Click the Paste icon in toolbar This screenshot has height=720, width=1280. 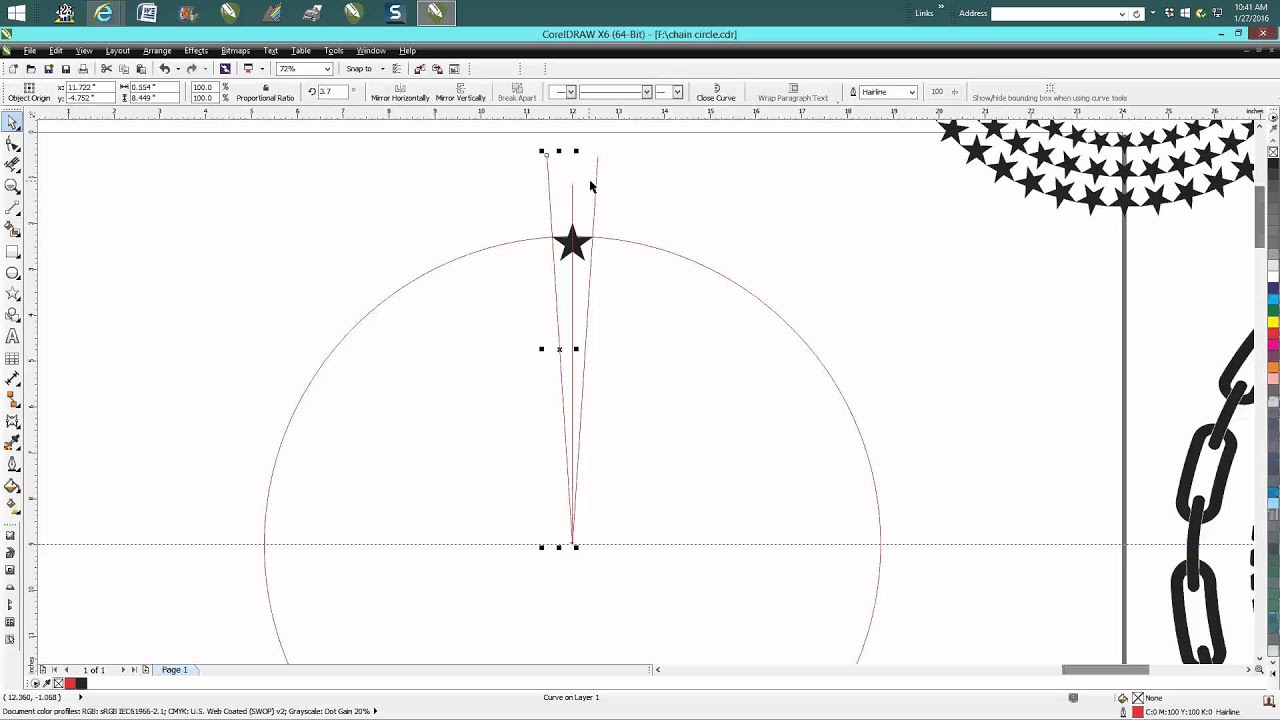click(x=141, y=69)
